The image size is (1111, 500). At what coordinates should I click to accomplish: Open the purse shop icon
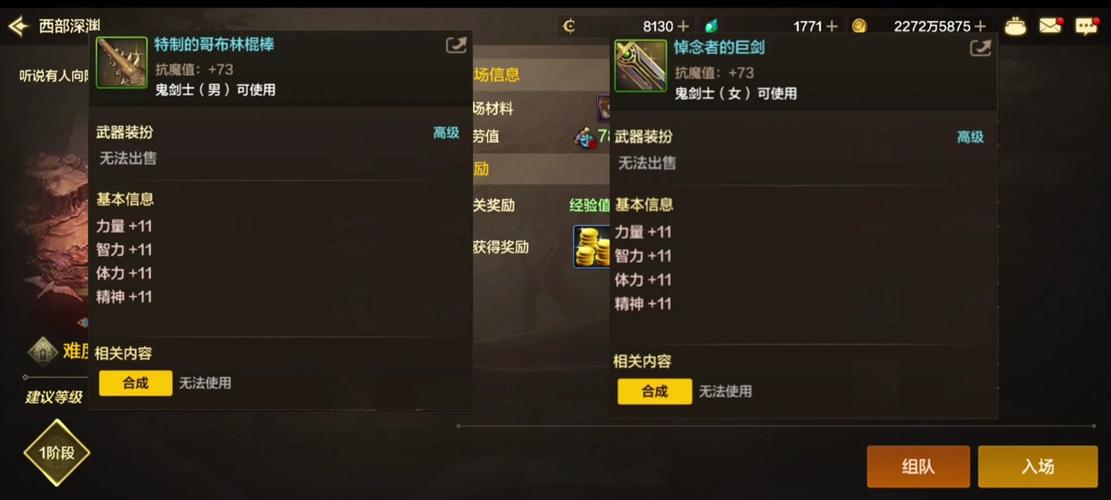tap(1015, 26)
